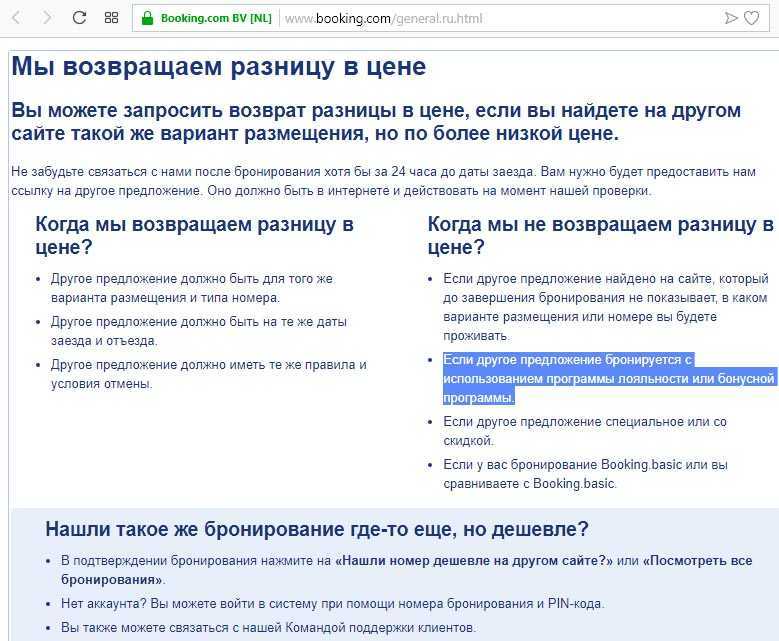Click bullet about "варианта размещения и типа номера"
Image resolution: width=779 pixels, height=641 pixels.
coord(192,288)
